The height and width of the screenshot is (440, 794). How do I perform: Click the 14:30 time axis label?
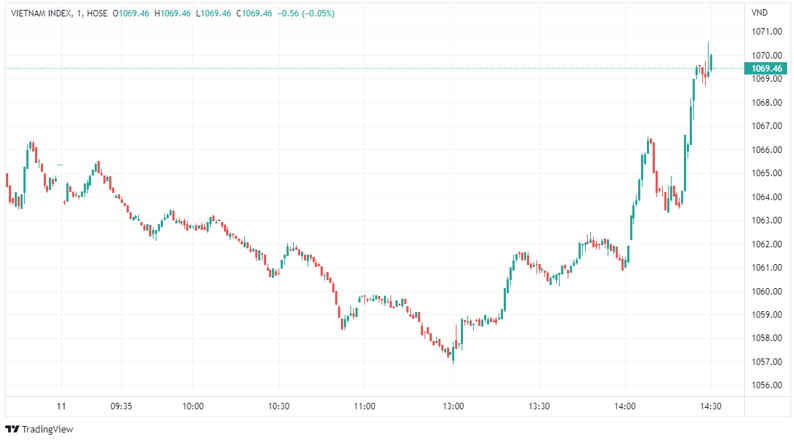pos(710,407)
